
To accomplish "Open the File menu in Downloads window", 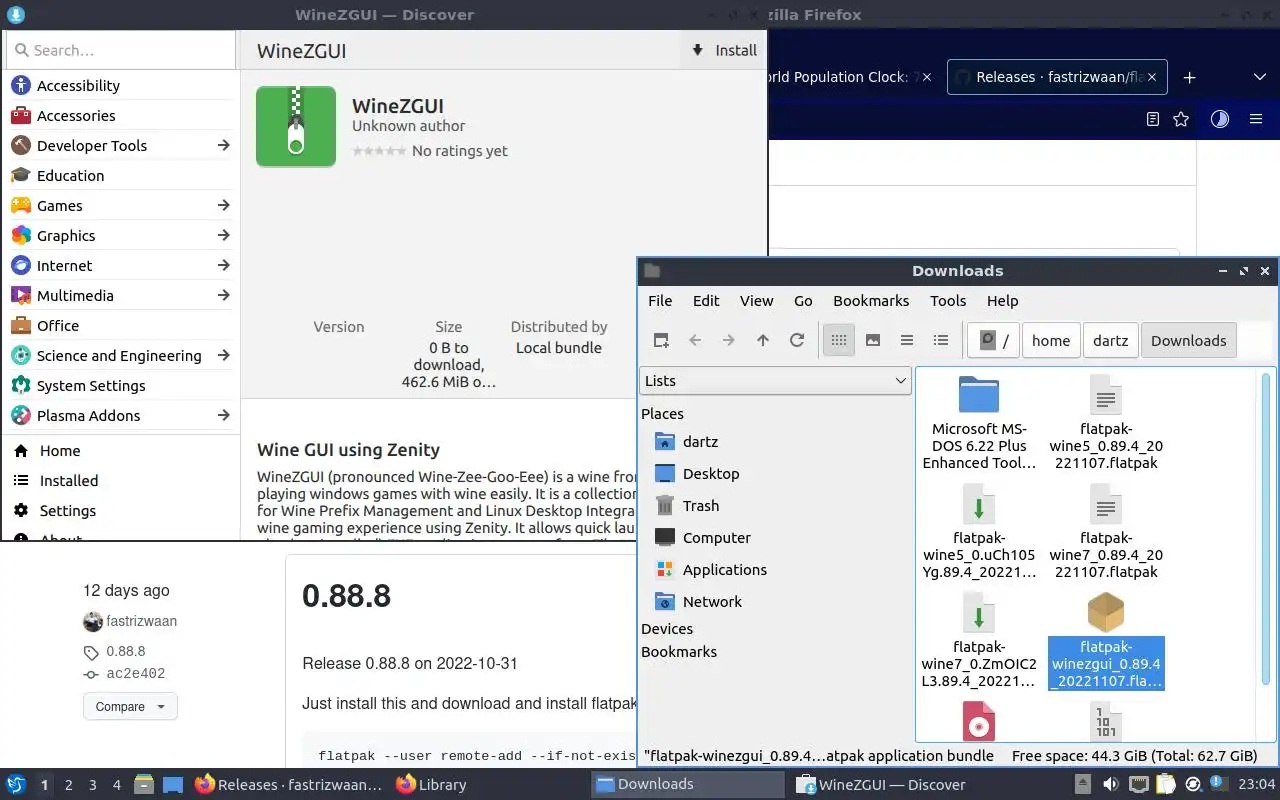I will pyautogui.click(x=660, y=300).
